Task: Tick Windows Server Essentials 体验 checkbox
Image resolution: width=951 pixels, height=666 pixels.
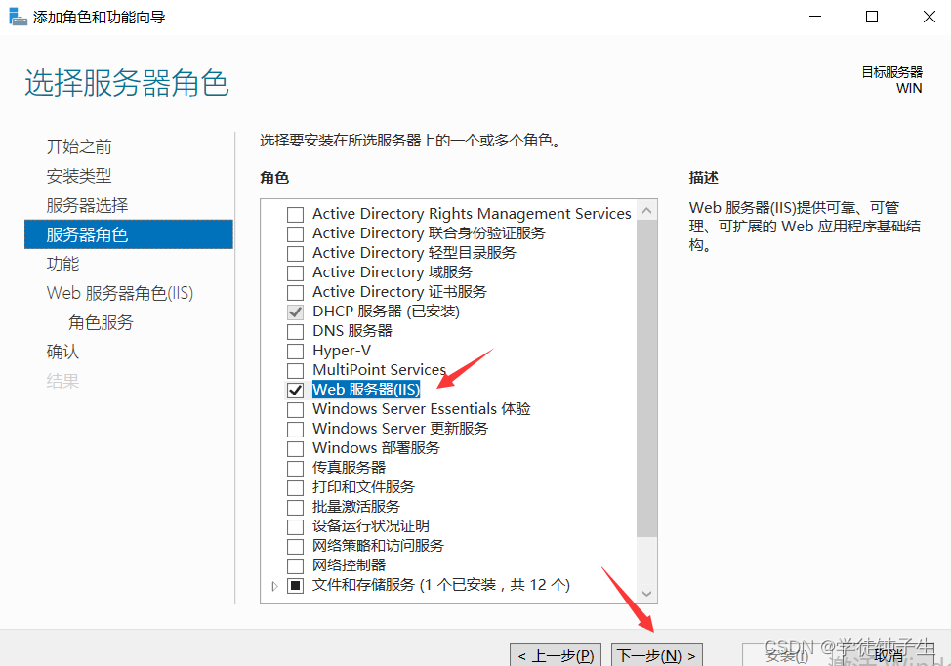Action: (x=295, y=409)
